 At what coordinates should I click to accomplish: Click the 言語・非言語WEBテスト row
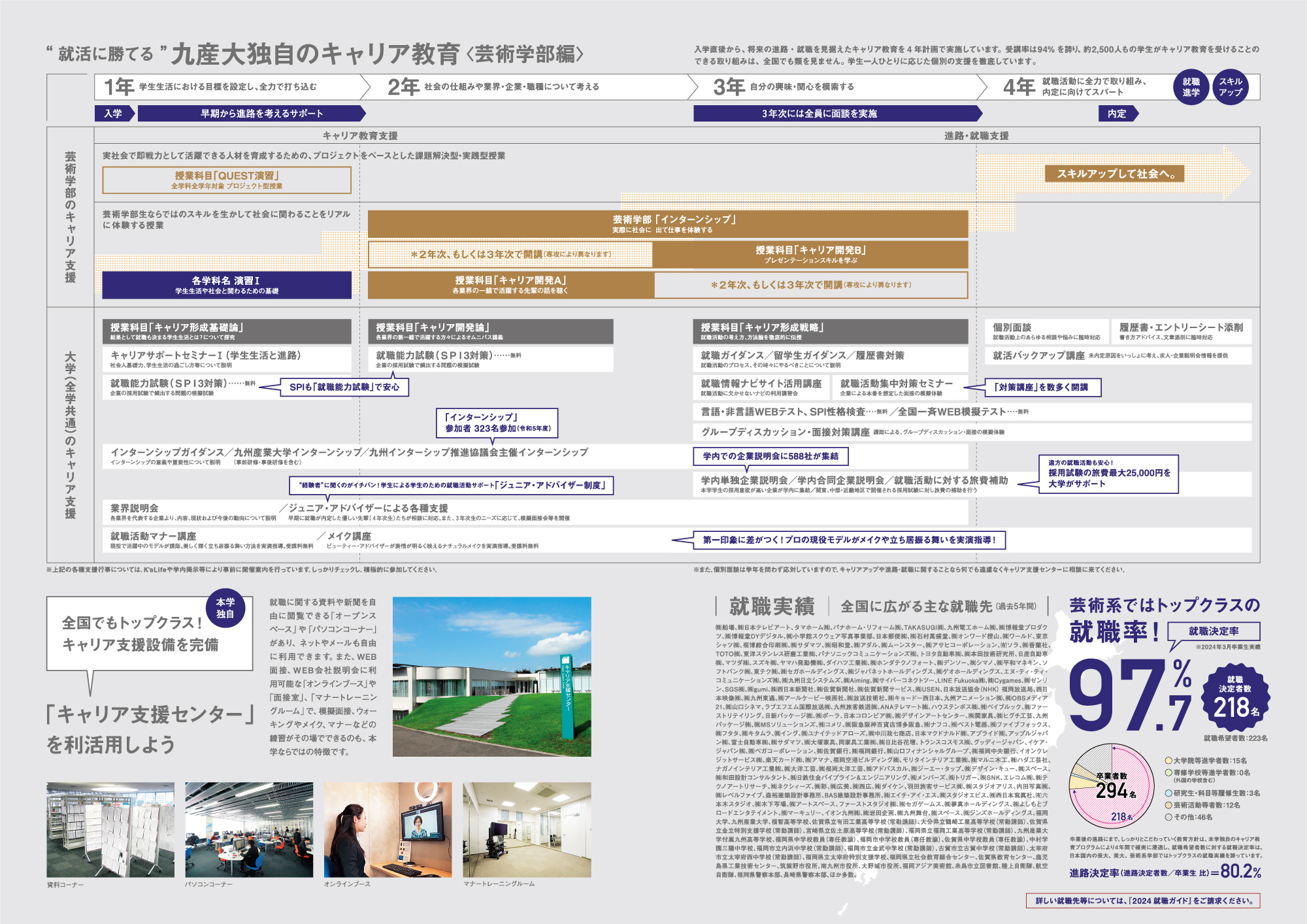click(972, 412)
